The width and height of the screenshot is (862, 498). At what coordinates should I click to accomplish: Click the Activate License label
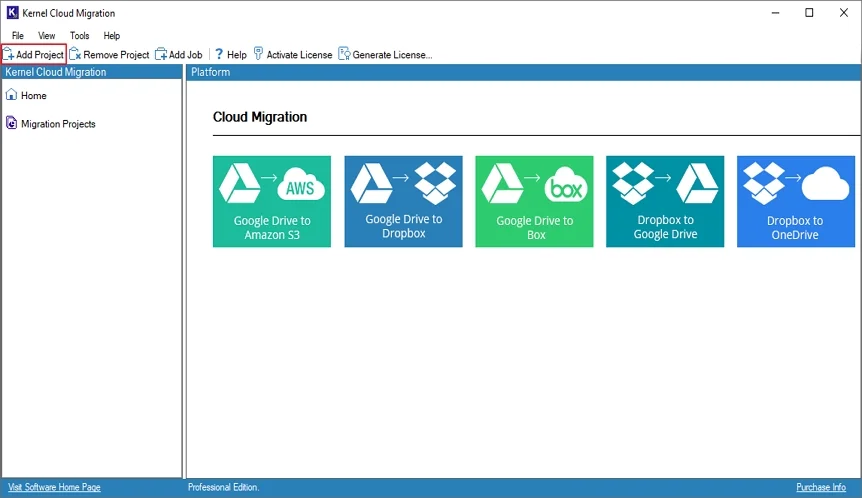pyautogui.click(x=299, y=55)
